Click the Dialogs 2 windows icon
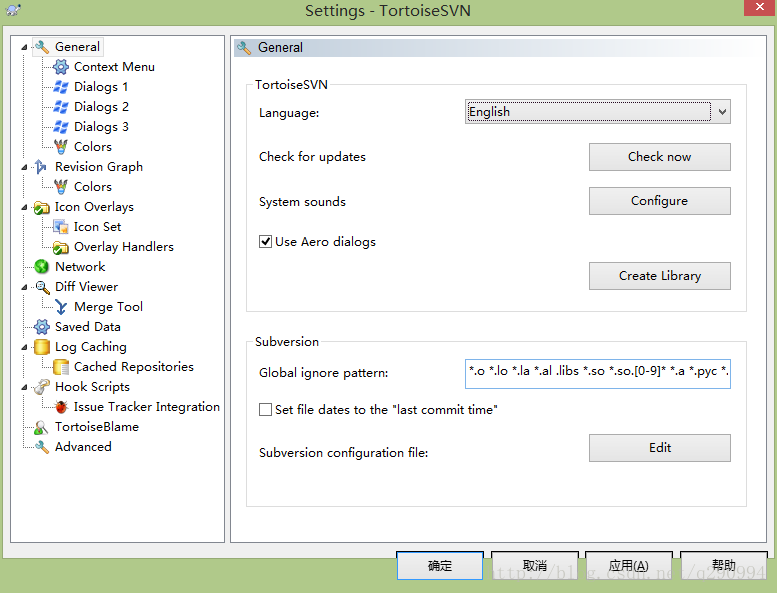 pos(61,107)
